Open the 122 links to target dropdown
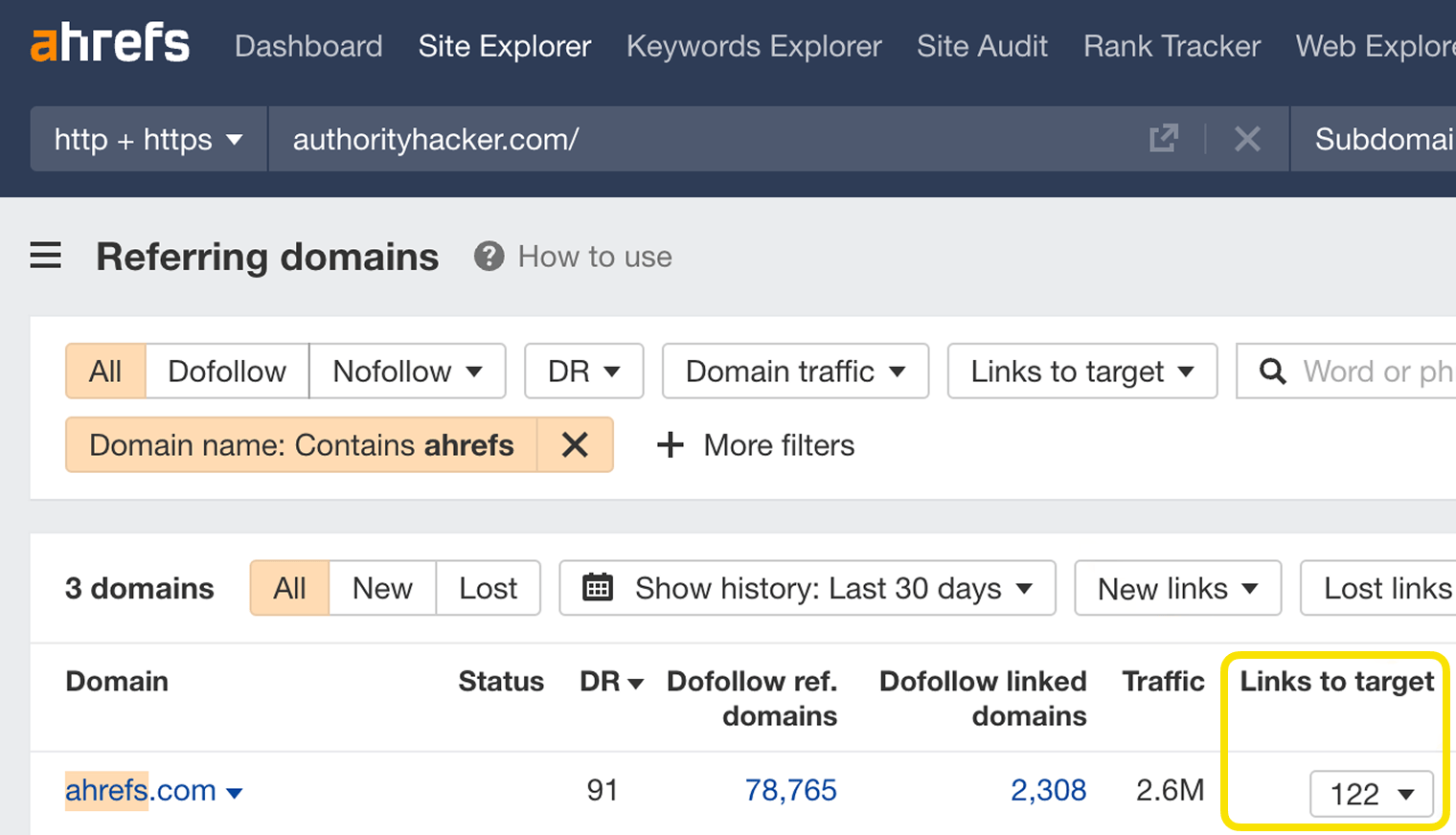The width and height of the screenshot is (1456, 835). click(1370, 794)
